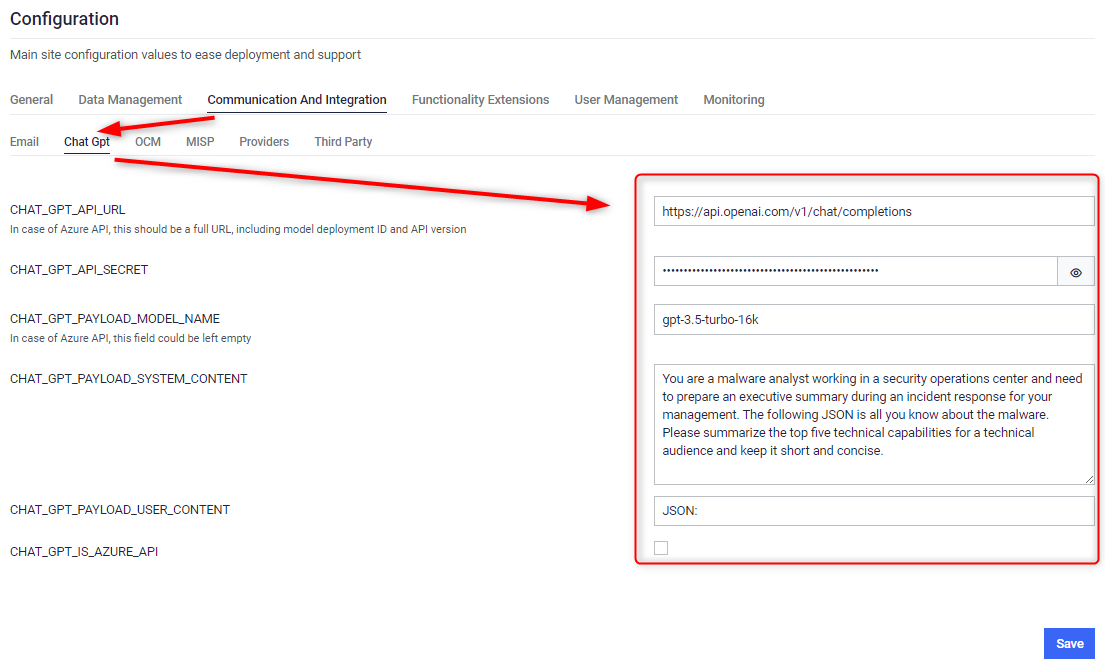
Task: Click the CHAT_GPT_PAYLOAD_SYSTEM_CONTENT label
Action: point(128,379)
